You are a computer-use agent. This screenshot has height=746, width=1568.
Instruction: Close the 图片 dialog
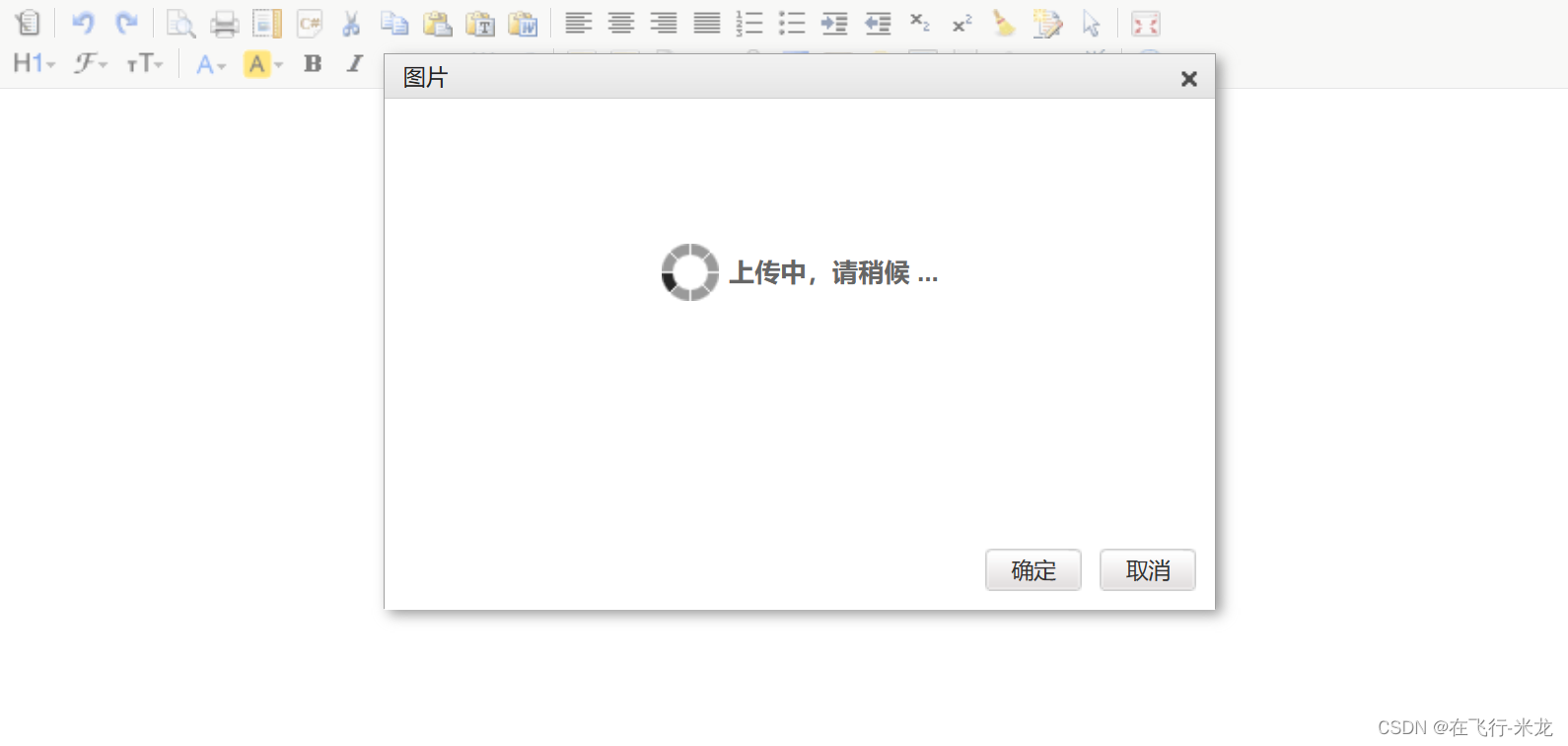(1189, 79)
